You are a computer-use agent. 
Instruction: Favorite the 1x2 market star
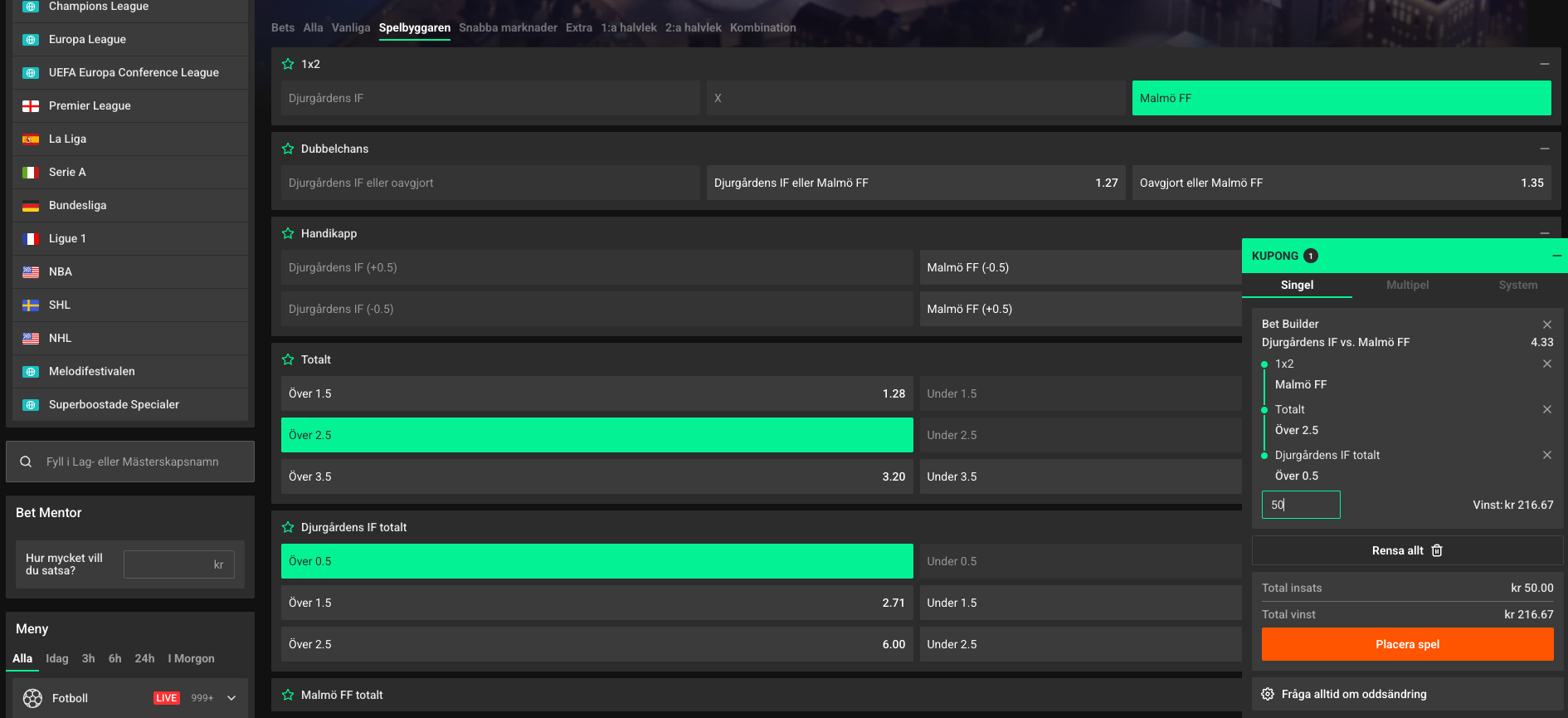pyautogui.click(x=288, y=64)
